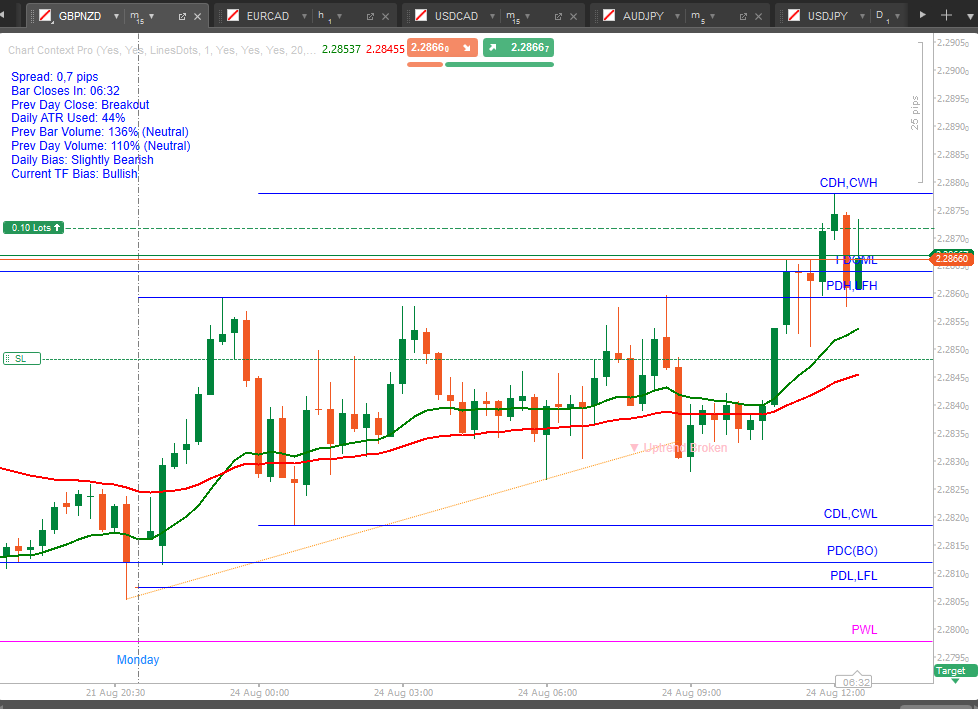Screen dimensions: 978x709
Task: Click the Daily Bias: Slightly Bearish text
Action: [x=82, y=160]
